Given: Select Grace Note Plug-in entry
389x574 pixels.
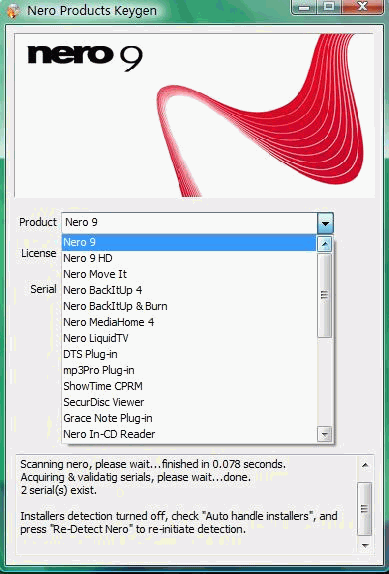Looking at the screenshot, I should click(189, 418).
